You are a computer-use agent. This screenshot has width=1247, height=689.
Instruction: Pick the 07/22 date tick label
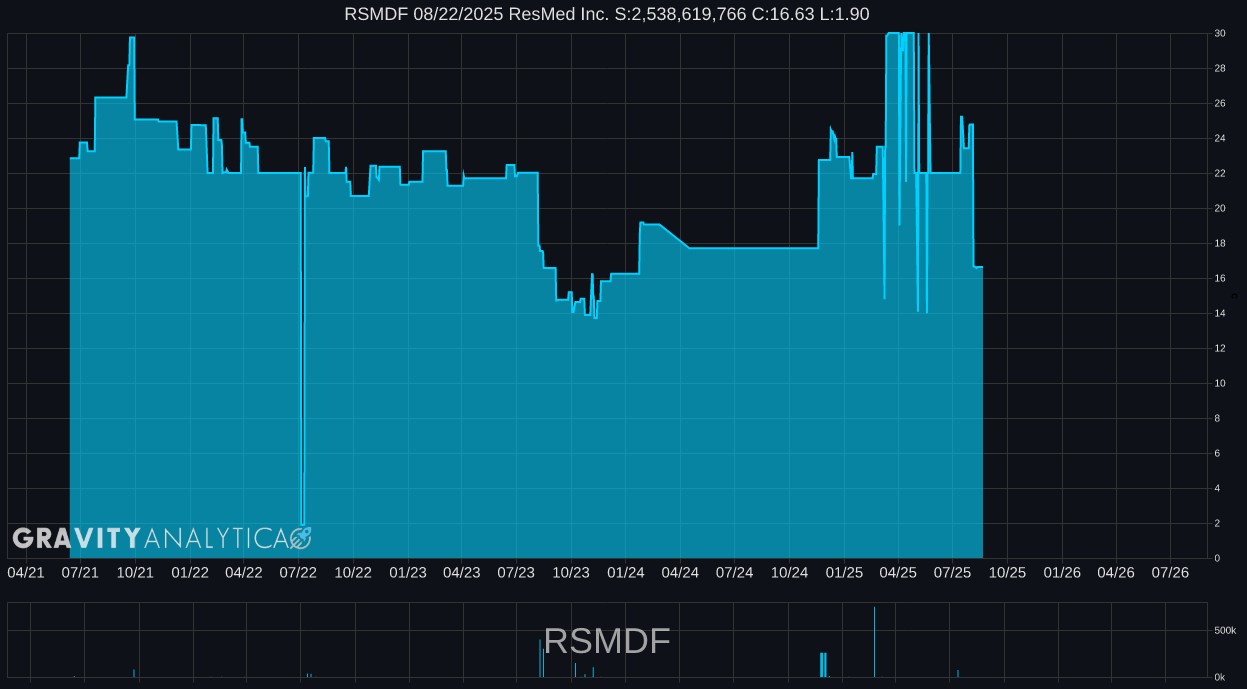point(298,572)
